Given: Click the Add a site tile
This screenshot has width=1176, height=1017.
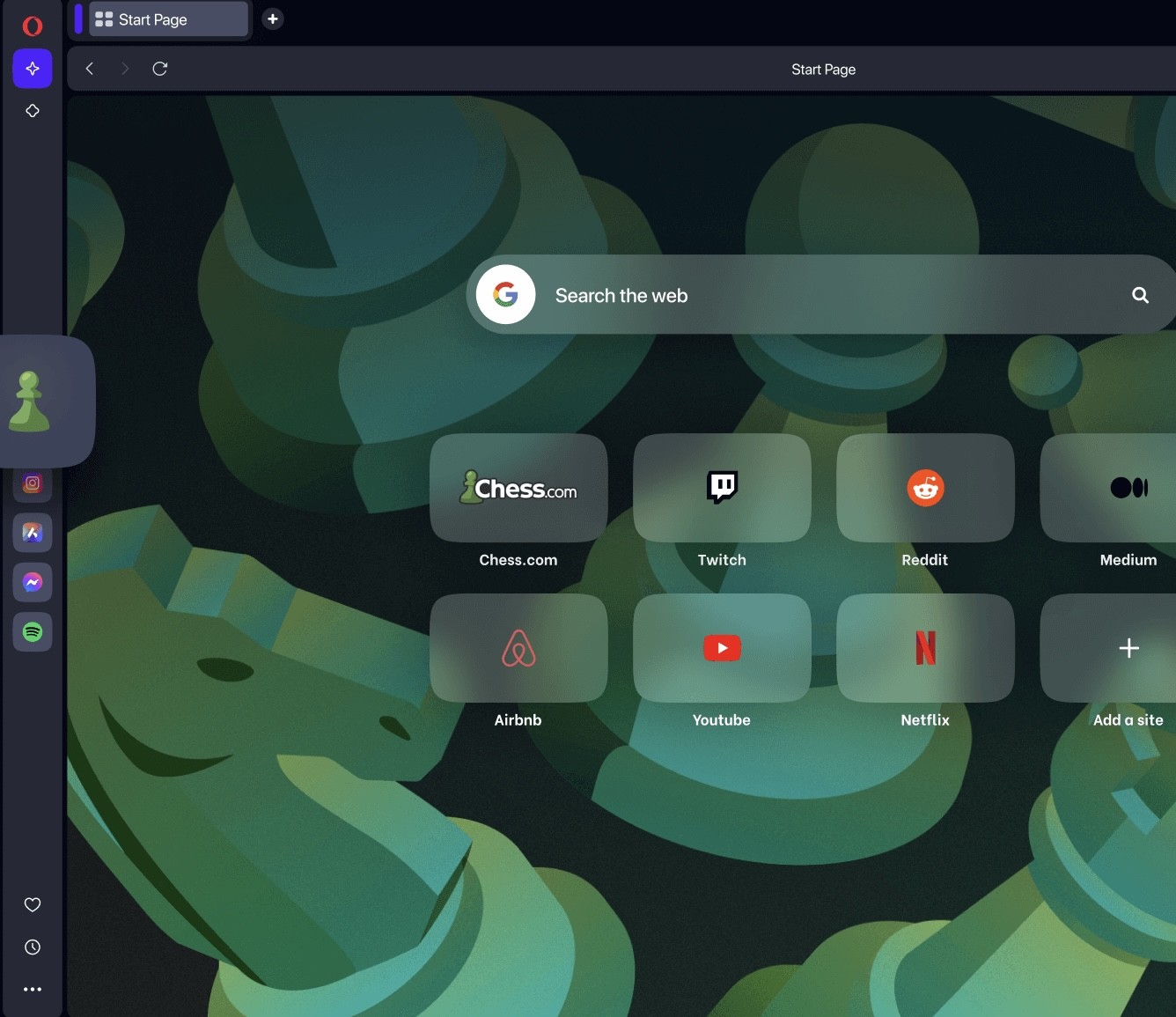Looking at the screenshot, I should click(x=1109, y=648).
